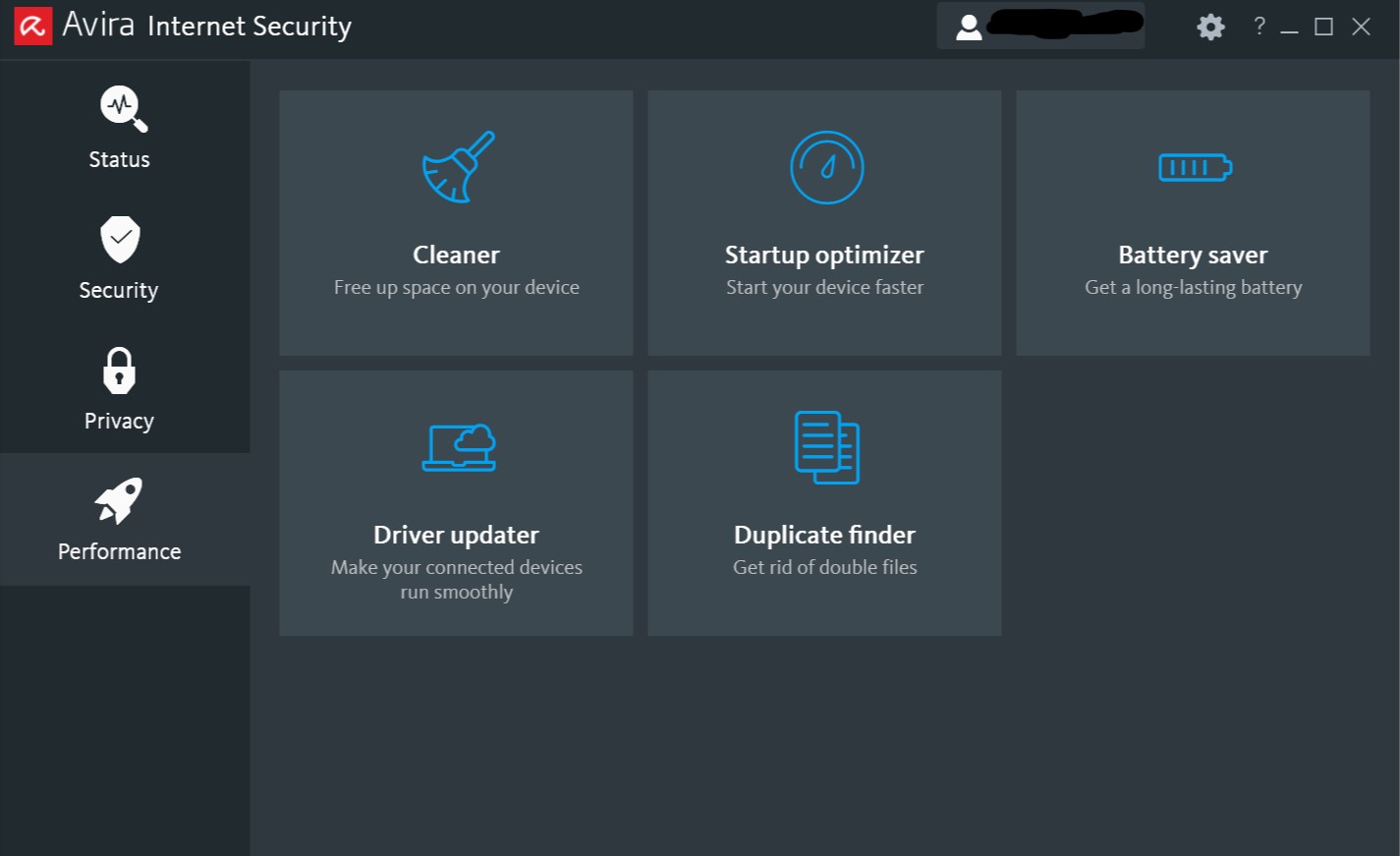Click the user profile avatar icon
1400x856 pixels.
969,27
